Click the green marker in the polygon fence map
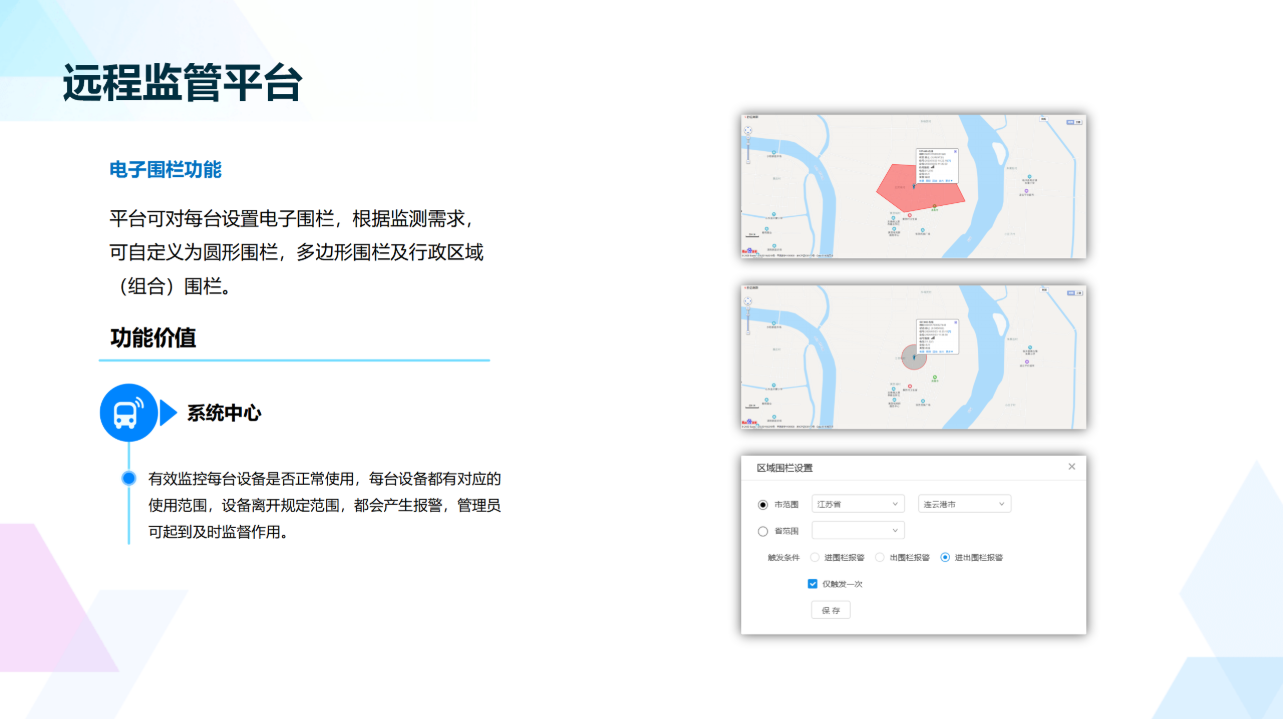This screenshot has width=1283, height=719. [934, 206]
